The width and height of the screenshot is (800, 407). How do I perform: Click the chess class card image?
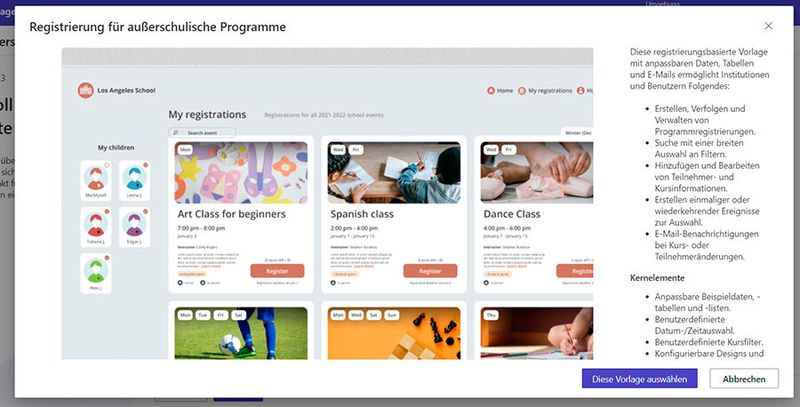click(x=394, y=333)
